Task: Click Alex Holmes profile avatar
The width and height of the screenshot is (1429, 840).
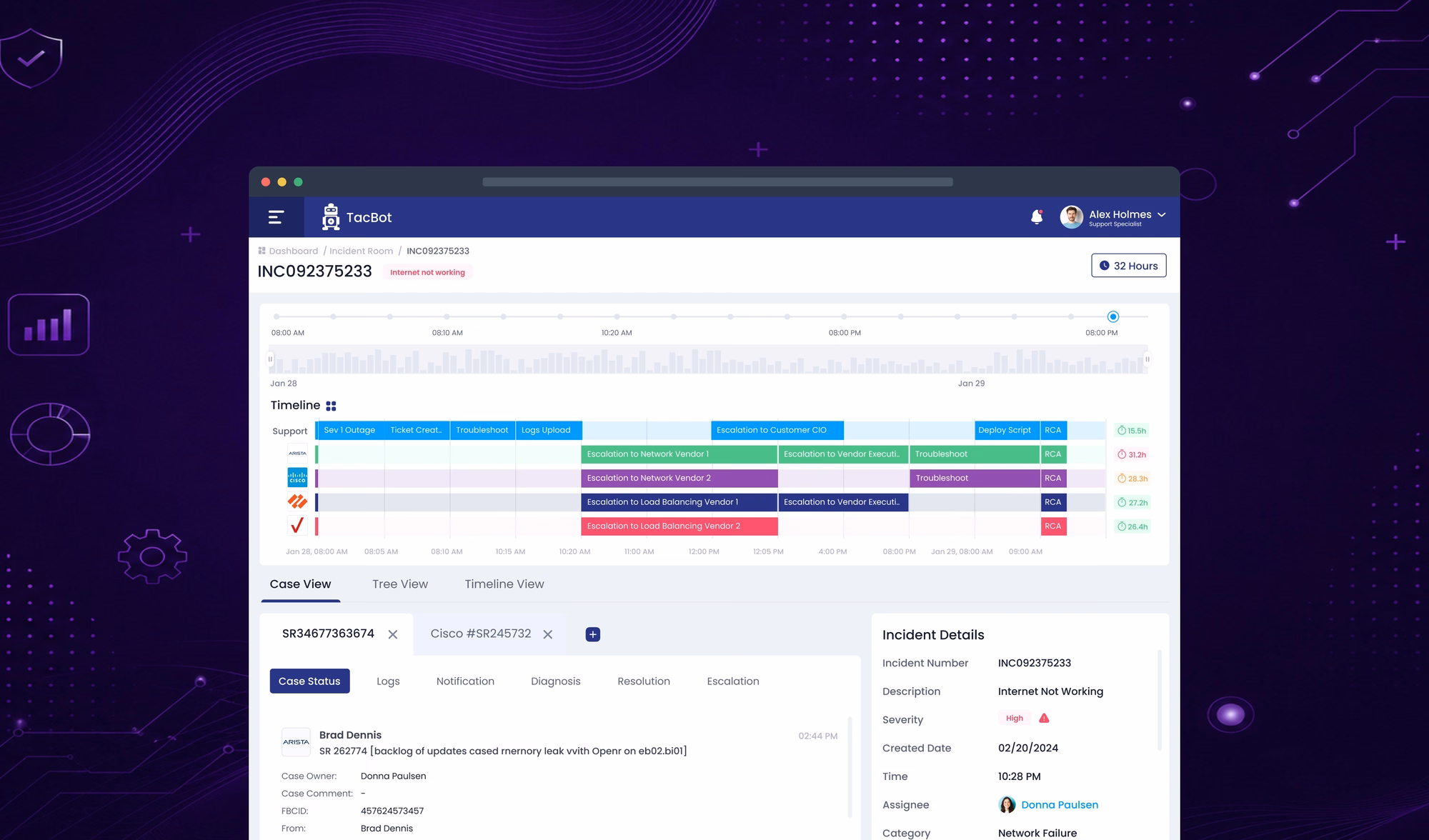Action: [x=1071, y=216]
